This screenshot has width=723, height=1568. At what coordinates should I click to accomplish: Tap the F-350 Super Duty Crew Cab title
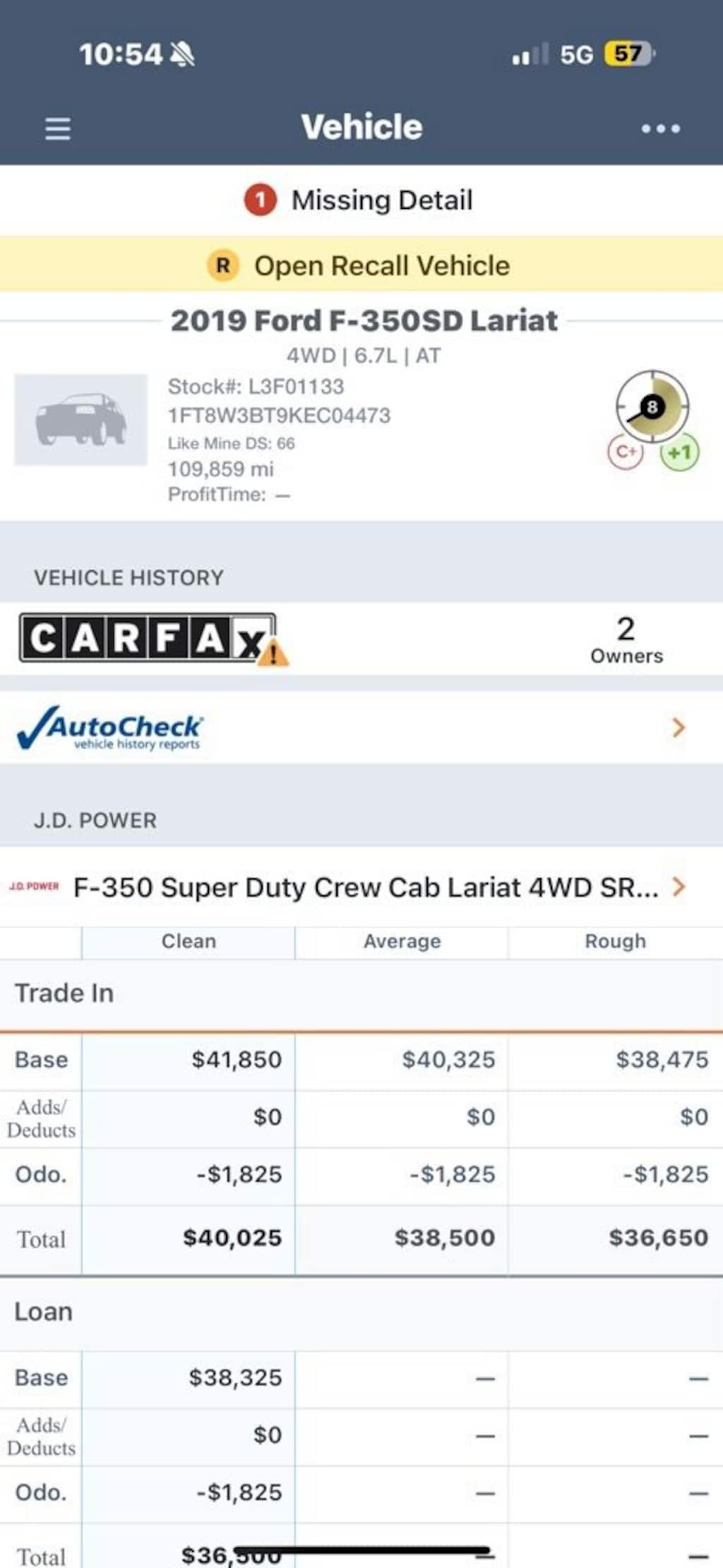point(365,887)
